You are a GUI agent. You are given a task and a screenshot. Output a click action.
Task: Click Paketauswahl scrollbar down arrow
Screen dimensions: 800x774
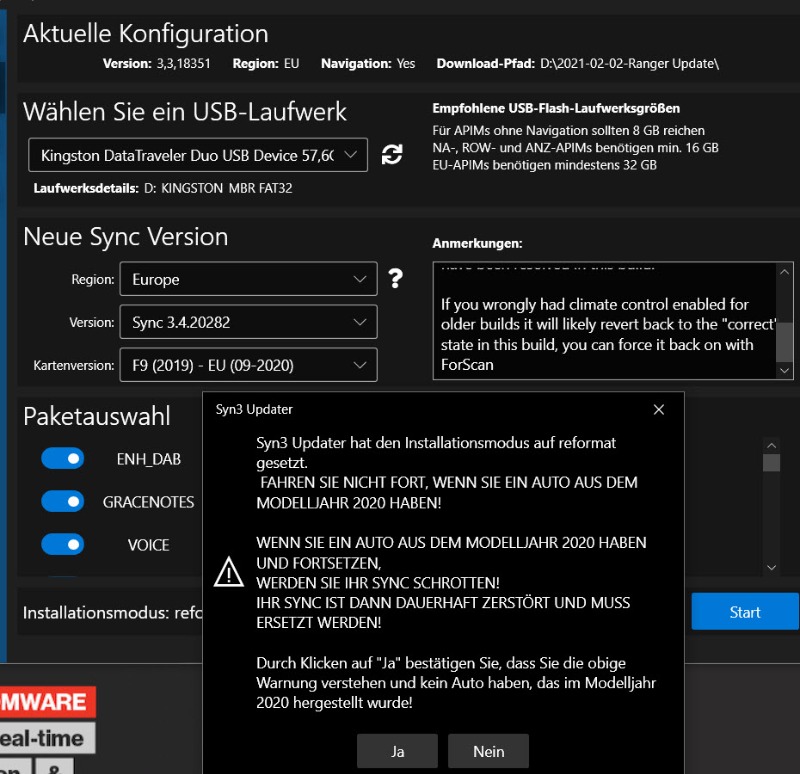771,567
